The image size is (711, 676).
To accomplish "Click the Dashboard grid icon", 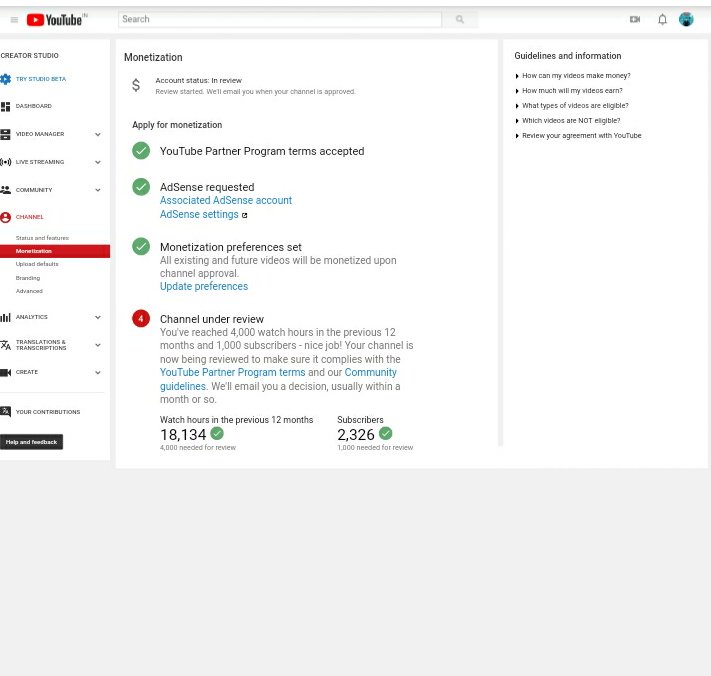I will [5, 107].
